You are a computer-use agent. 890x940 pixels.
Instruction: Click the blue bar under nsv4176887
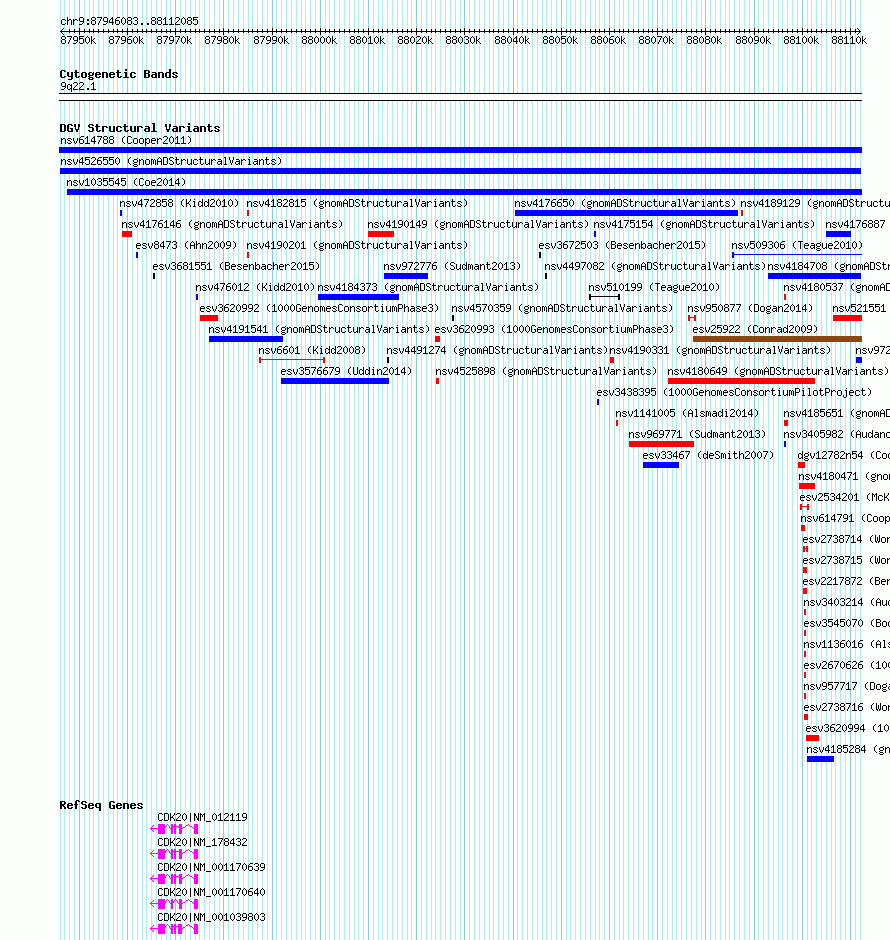838,234
